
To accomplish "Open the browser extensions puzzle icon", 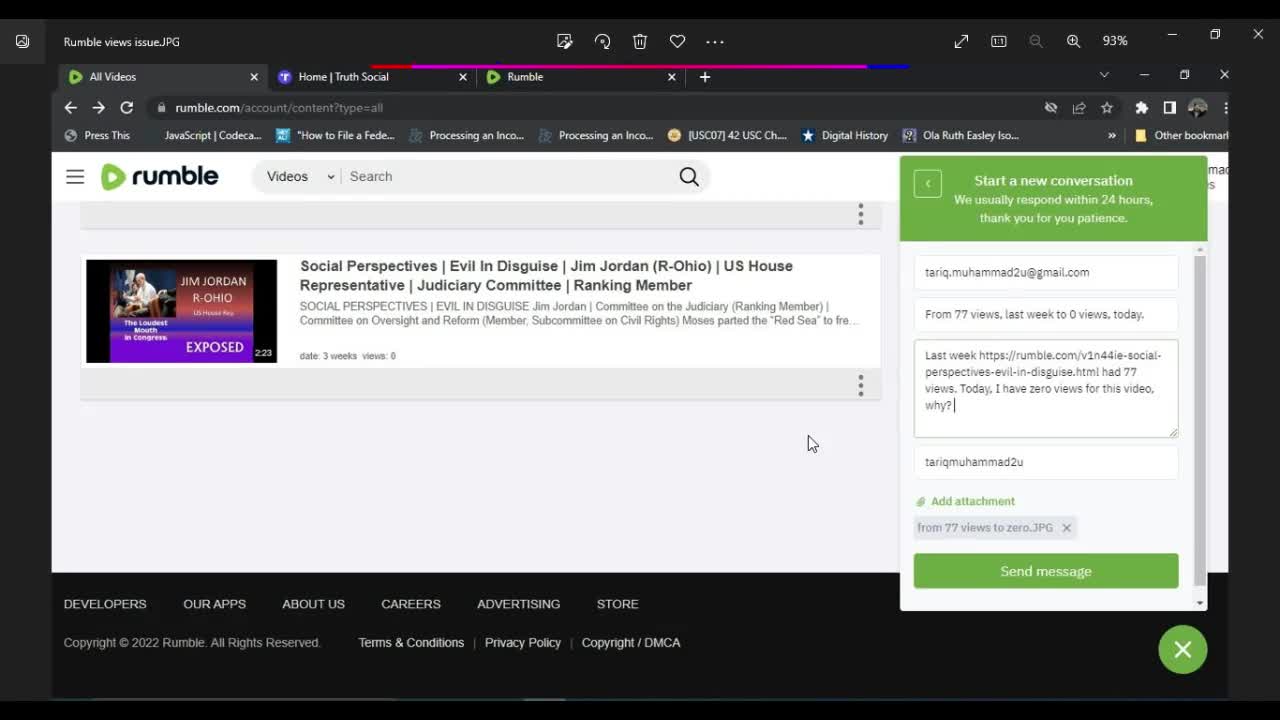I will 1141,107.
